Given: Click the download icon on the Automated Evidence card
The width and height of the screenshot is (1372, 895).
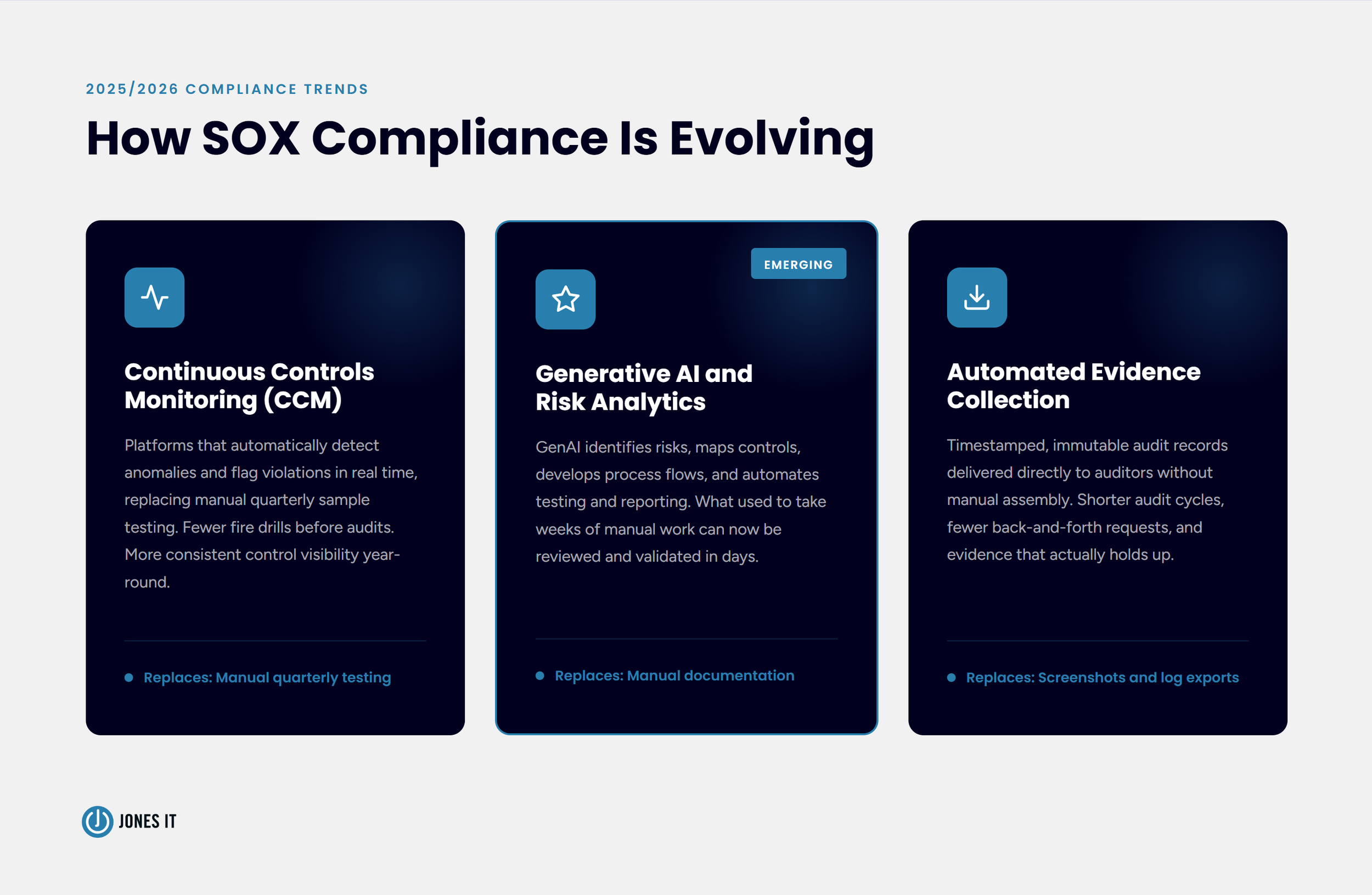Looking at the screenshot, I should point(977,297).
